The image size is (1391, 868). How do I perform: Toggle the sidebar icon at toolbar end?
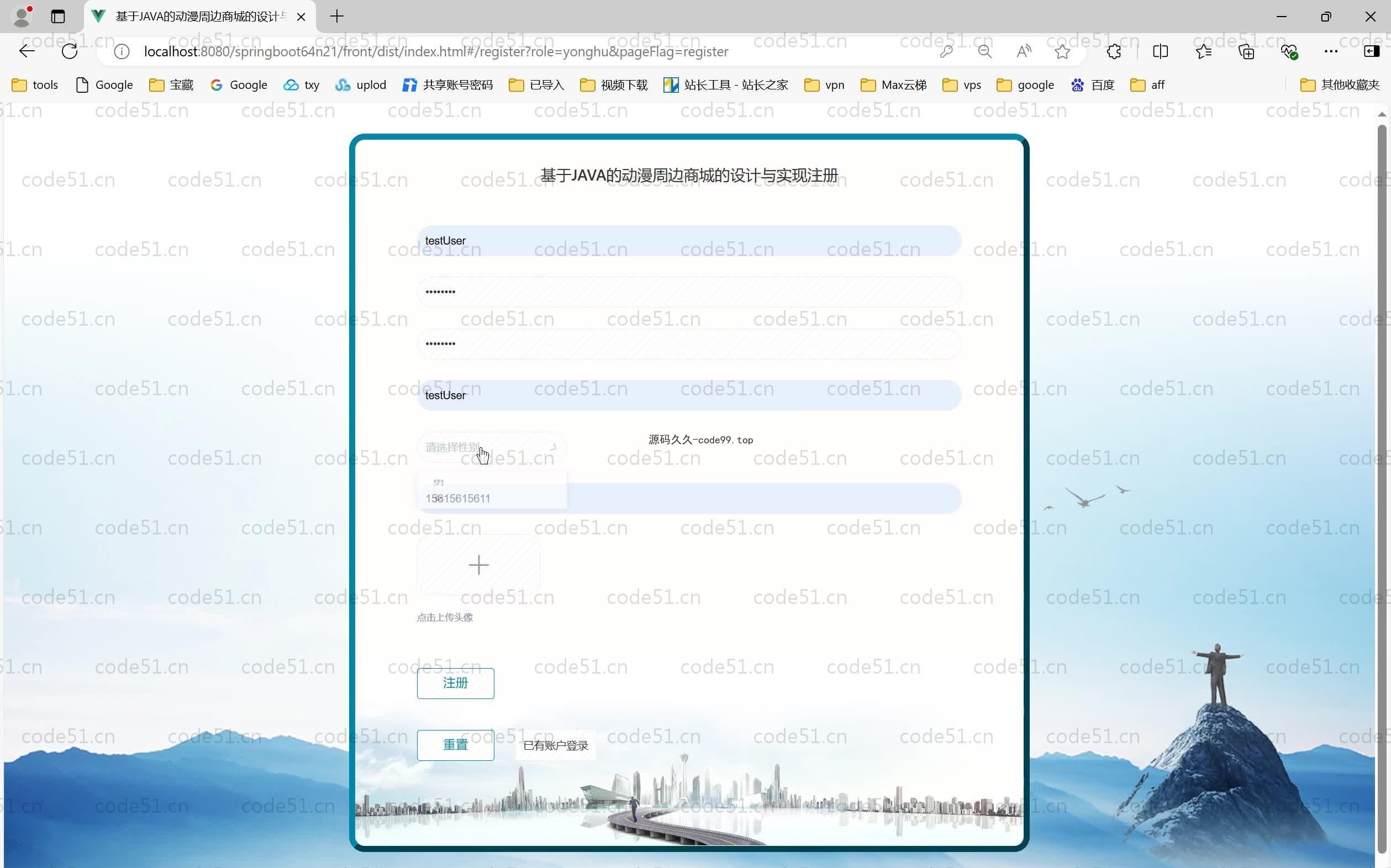point(1372,52)
